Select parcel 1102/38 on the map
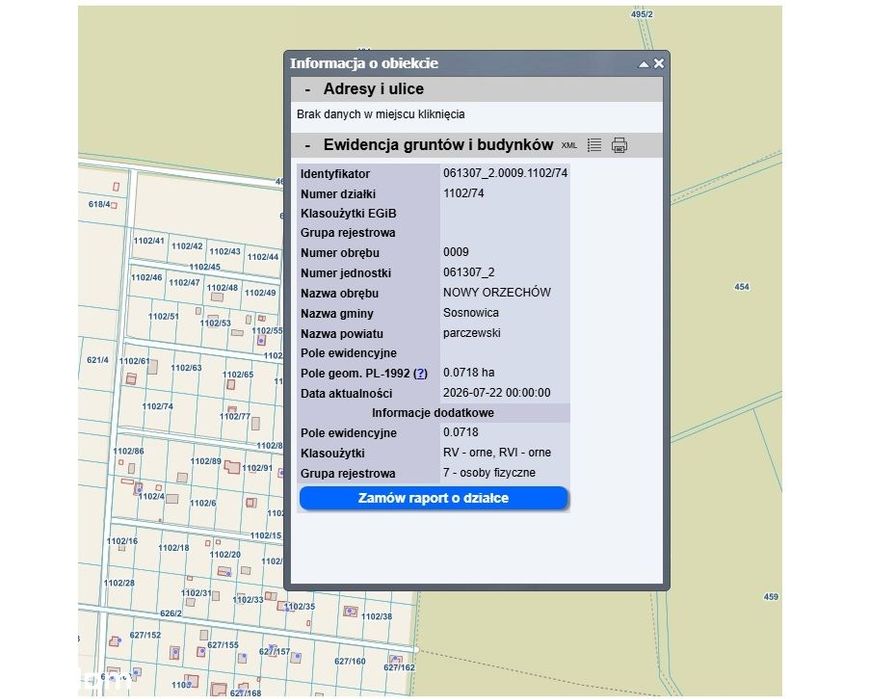 click(x=376, y=616)
